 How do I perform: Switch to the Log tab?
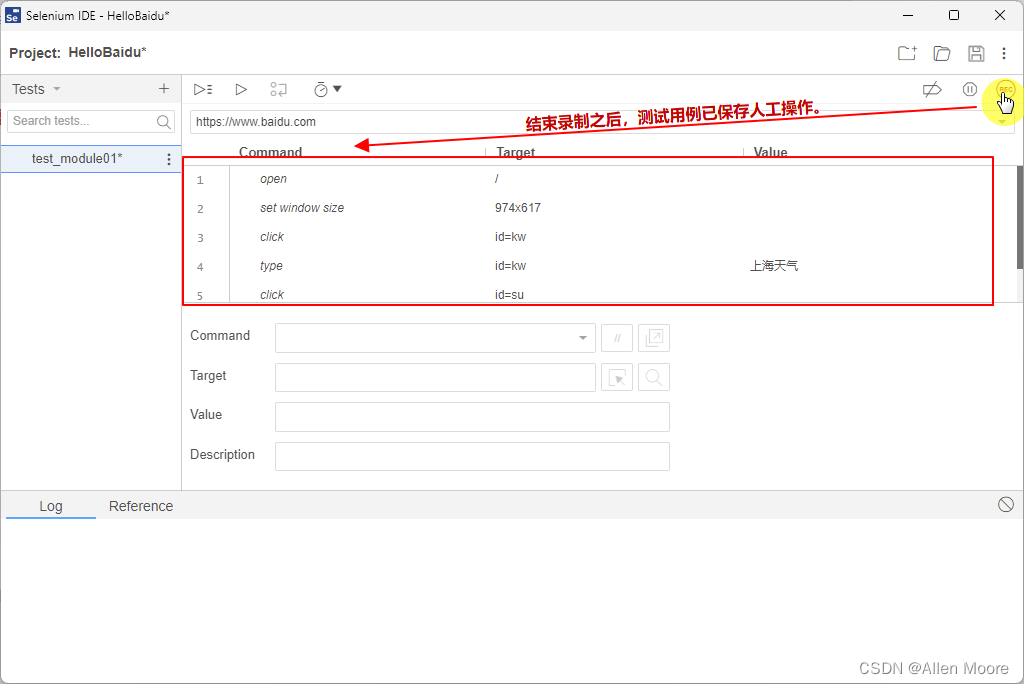[51, 506]
